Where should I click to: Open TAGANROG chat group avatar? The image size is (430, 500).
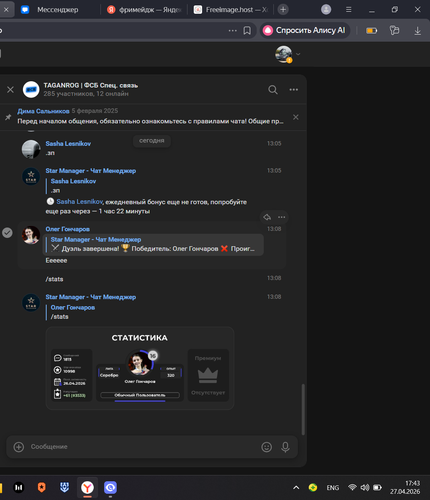pyautogui.click(x=31, y=89)
